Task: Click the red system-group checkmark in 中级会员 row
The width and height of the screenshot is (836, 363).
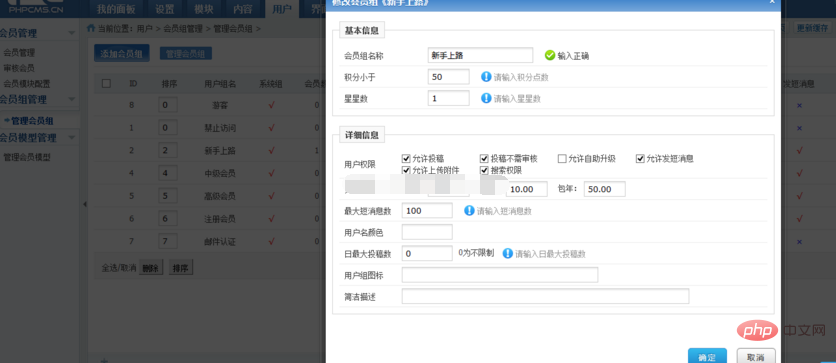Action: (271, 173)
